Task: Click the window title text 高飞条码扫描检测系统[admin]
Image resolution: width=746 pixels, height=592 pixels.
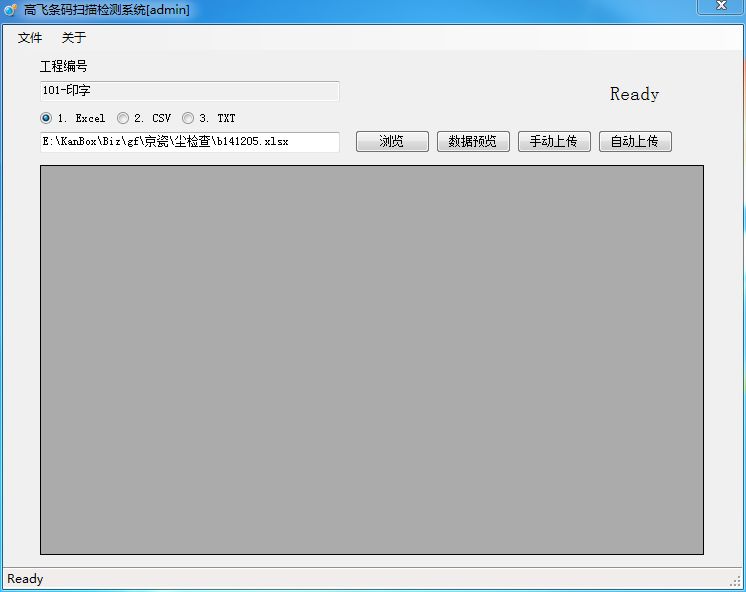Action: pos(106,10)
